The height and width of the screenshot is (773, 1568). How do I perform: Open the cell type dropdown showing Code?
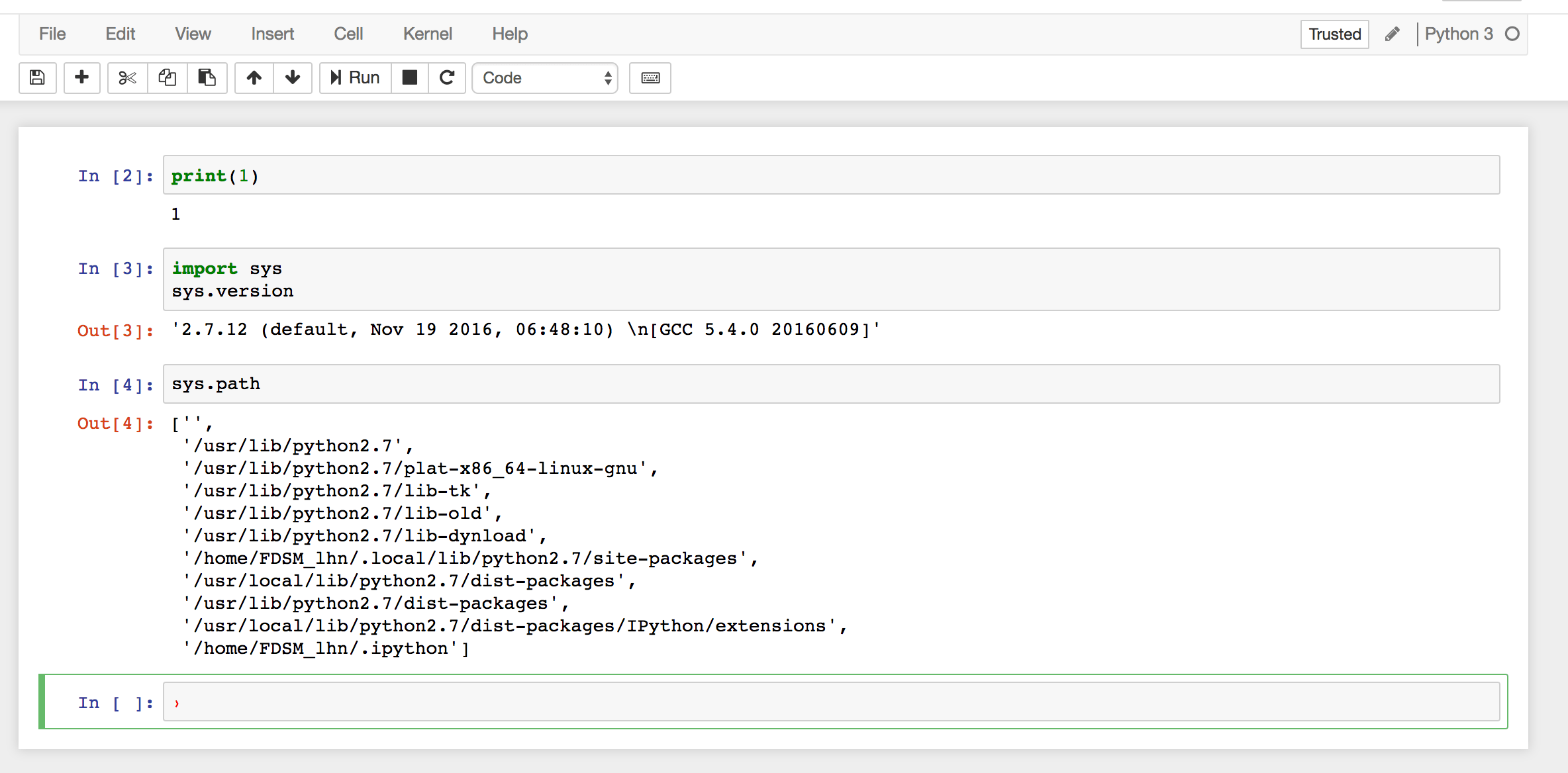[545, 78]
